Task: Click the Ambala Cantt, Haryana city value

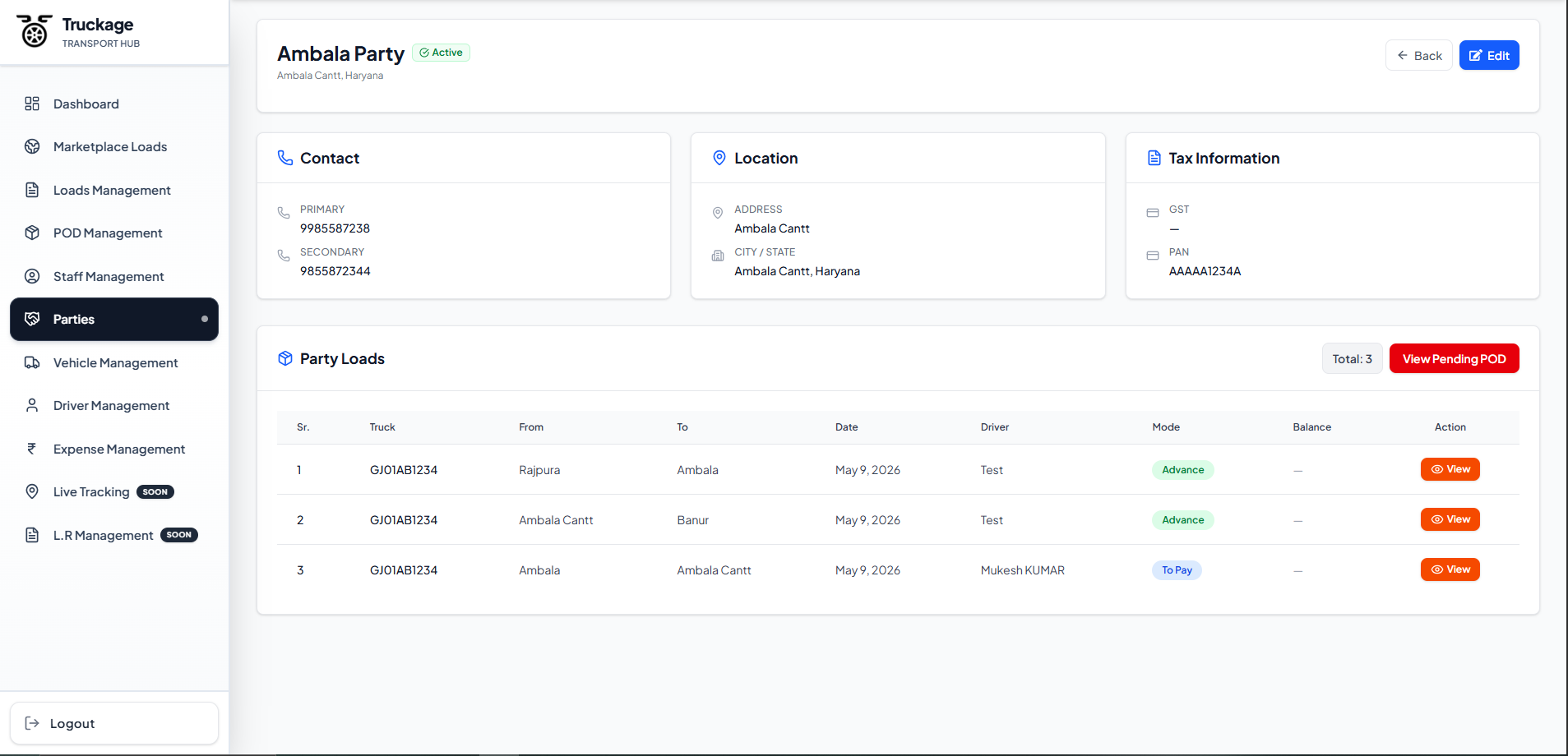Action: tap(797, 271)
